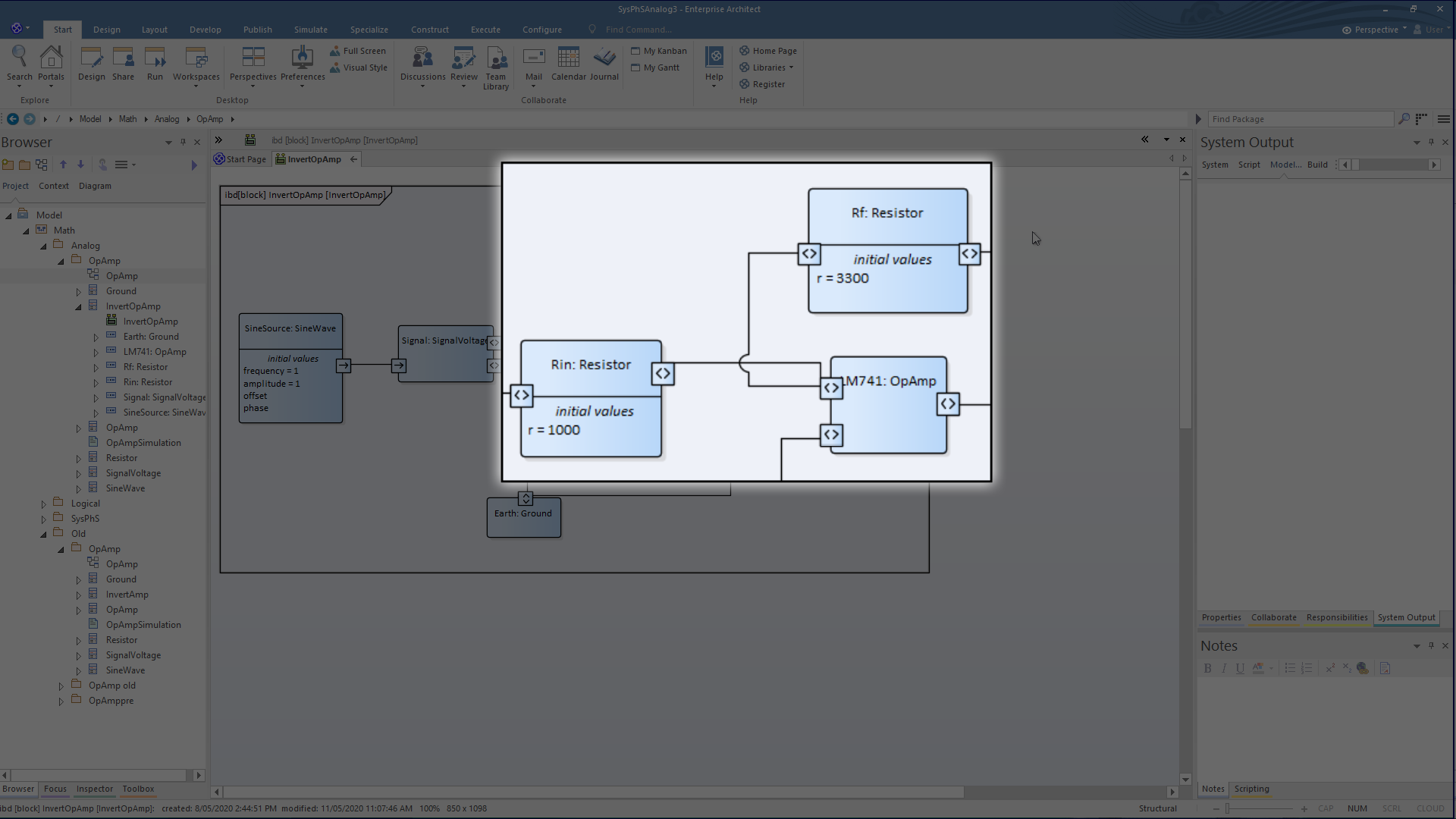Collapse the InvertOpAmp tree node
This screenshot has width=1456, height=819.
point(78,306)
